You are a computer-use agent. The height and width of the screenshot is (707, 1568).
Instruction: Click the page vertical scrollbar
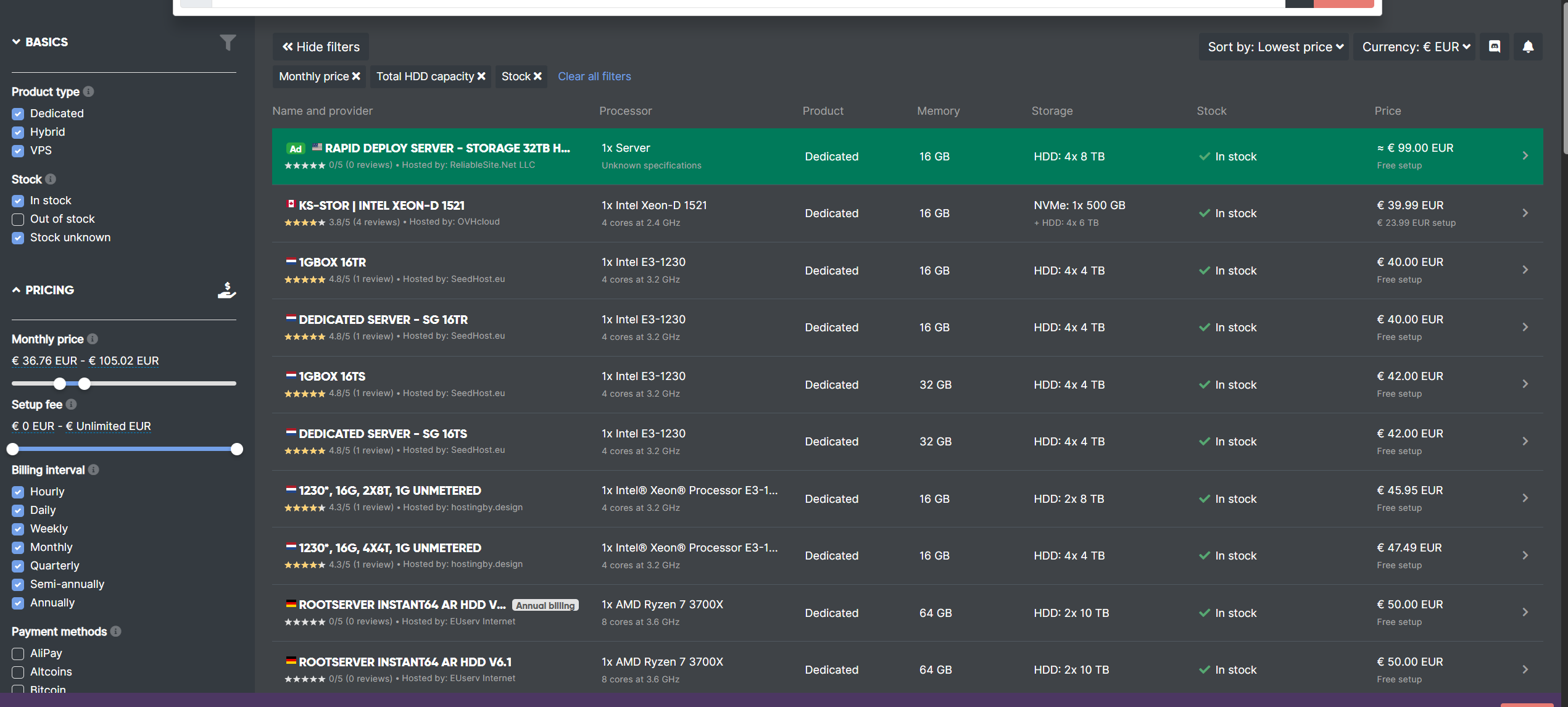coord(1564,77)
